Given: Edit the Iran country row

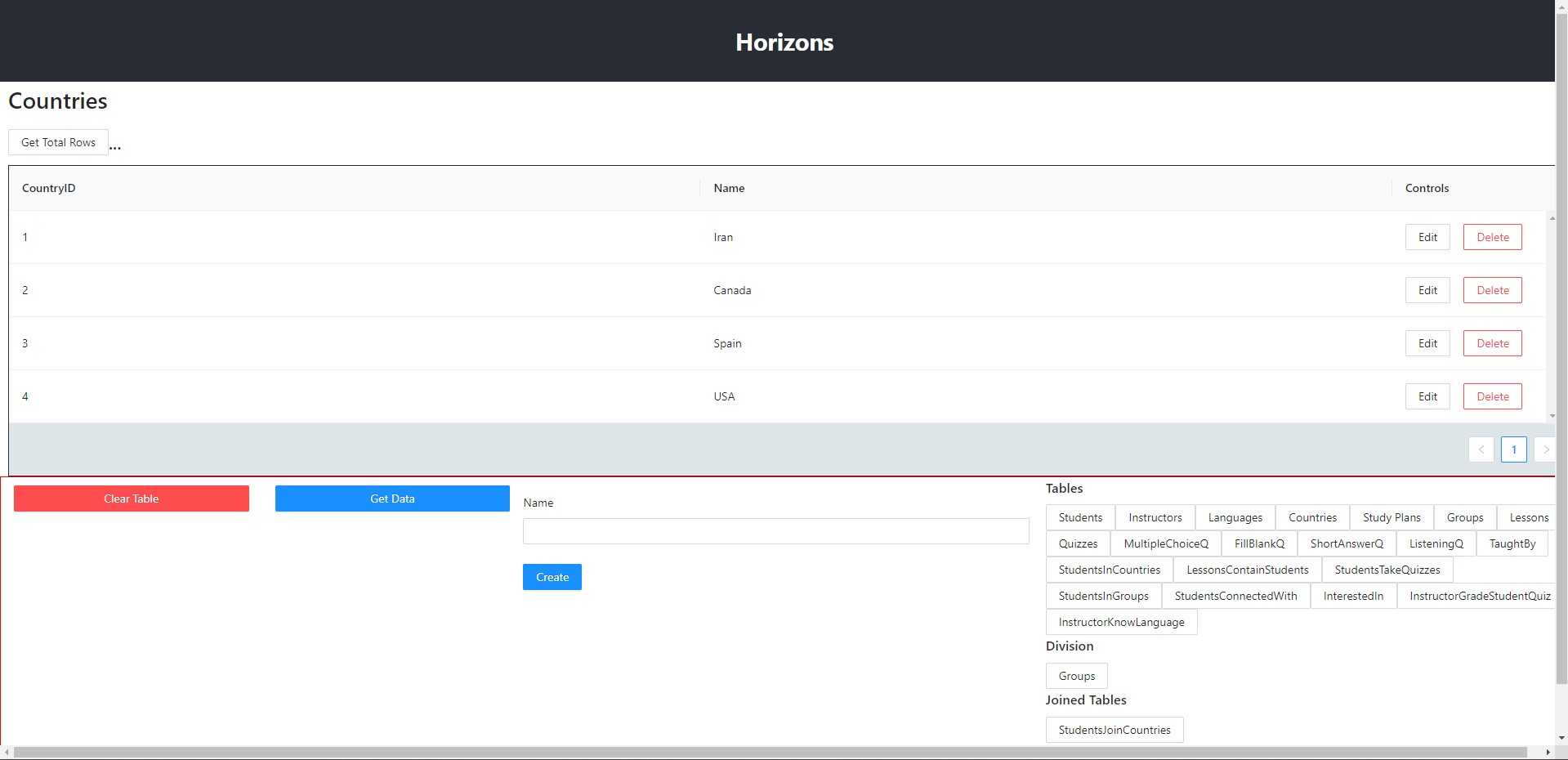Looking at the screenshot, I should [x=1427, y=237].
